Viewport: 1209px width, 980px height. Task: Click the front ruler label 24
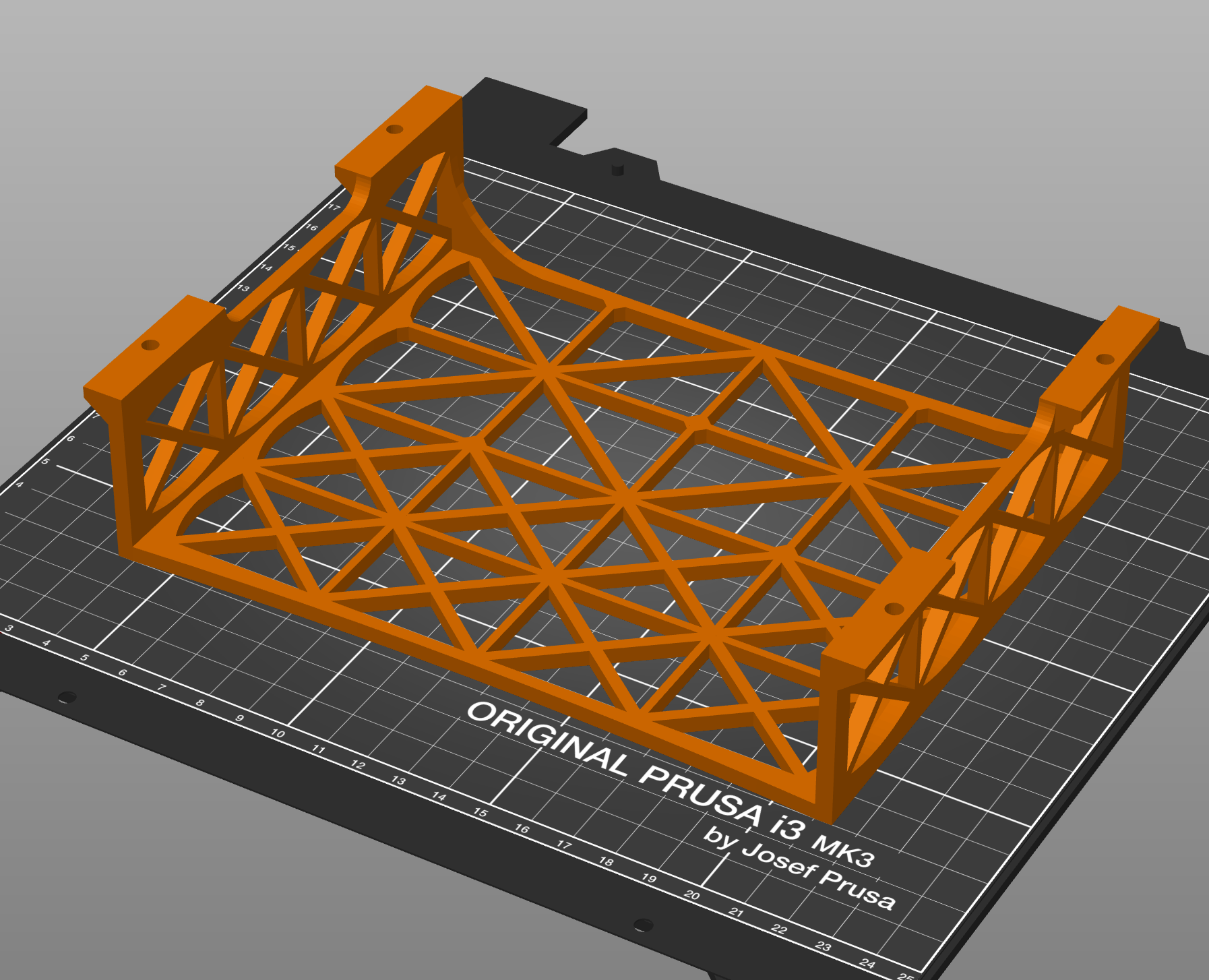coord(868,964)
